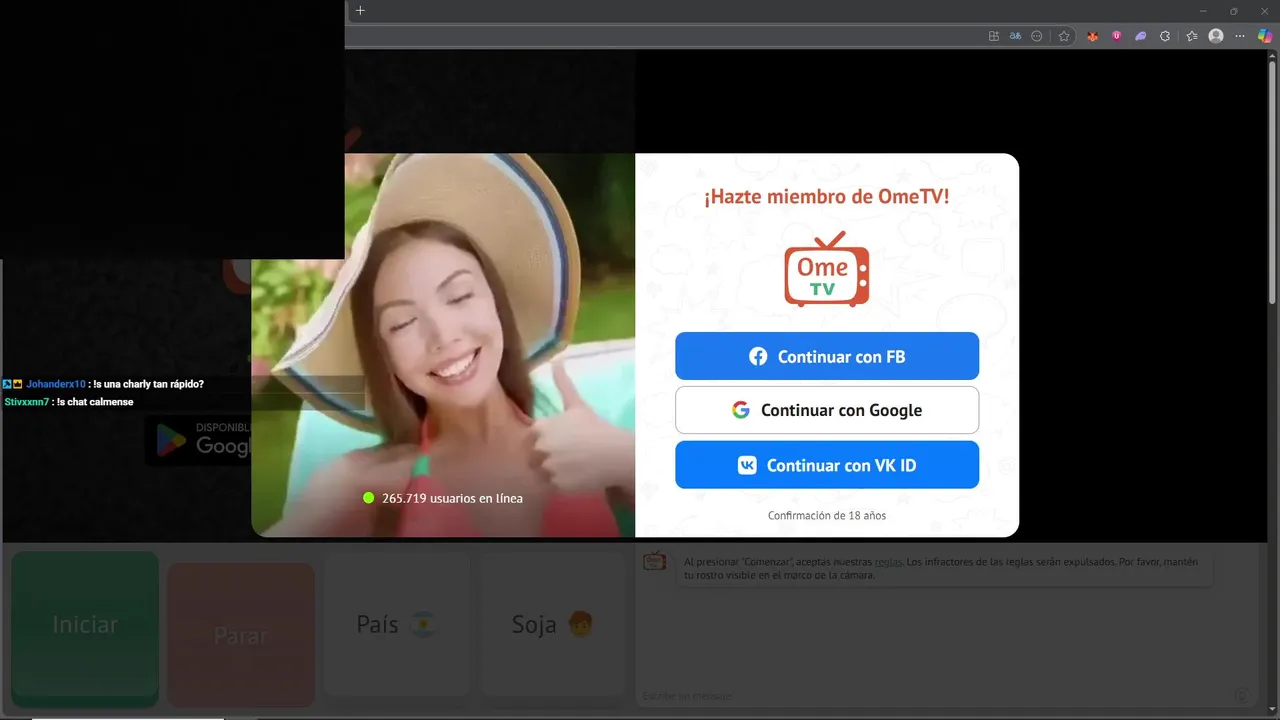Add this page to favorites star

pyautogui.click(x=1064, y=36)
